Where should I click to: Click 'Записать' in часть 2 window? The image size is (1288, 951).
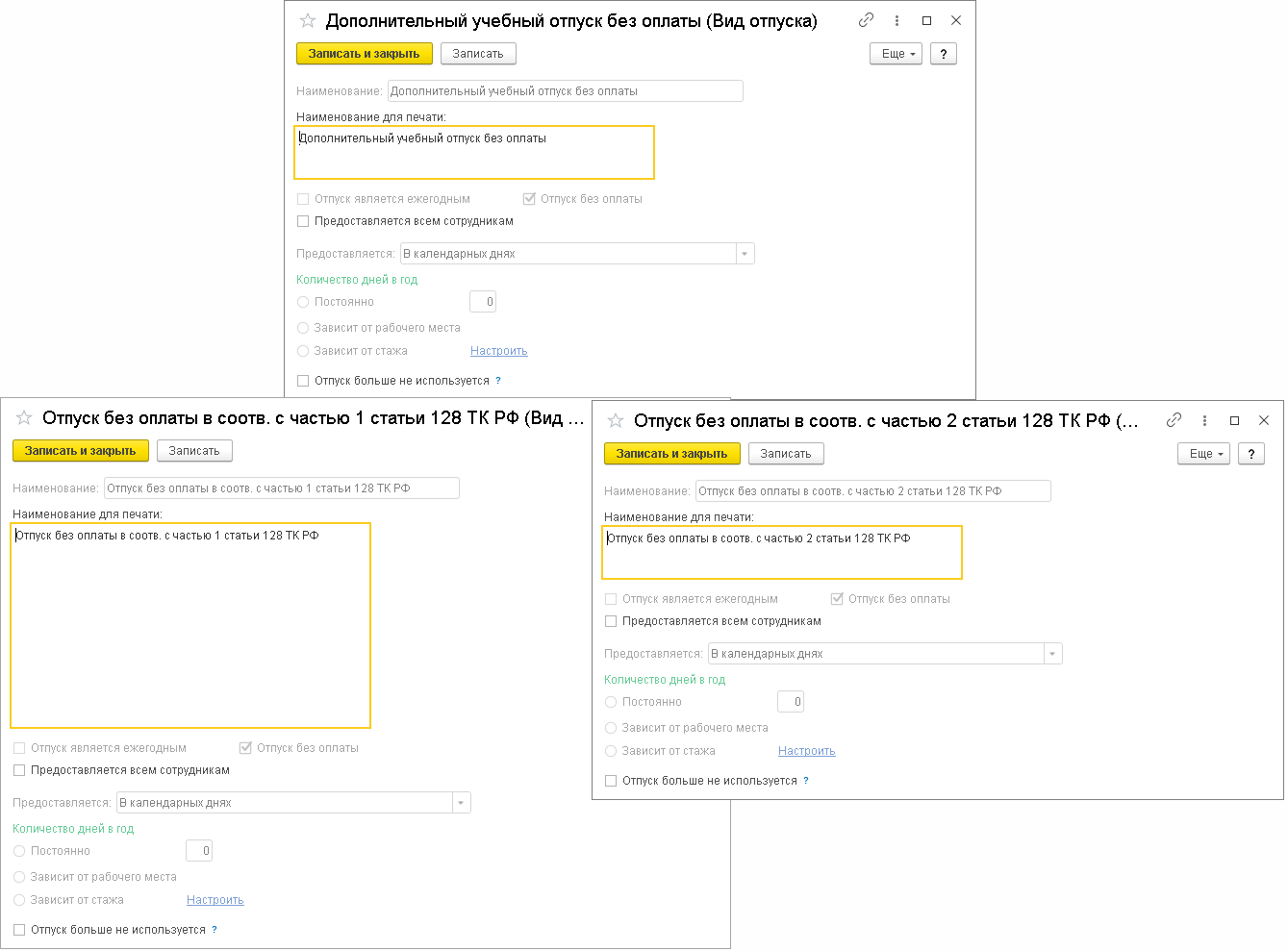pos(786,454)
